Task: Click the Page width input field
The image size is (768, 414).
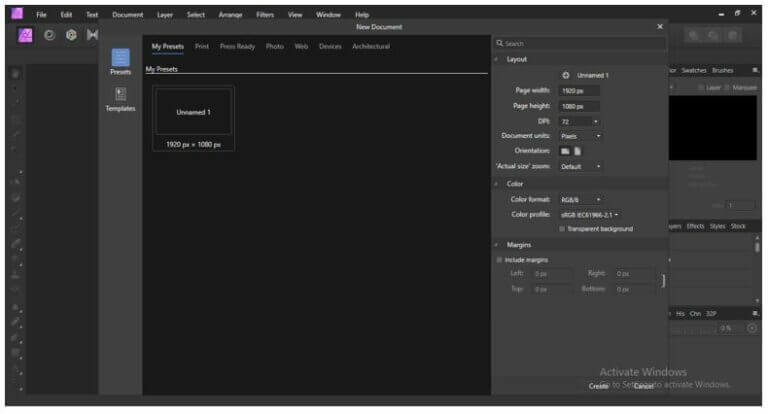Action: coord(579,91)
